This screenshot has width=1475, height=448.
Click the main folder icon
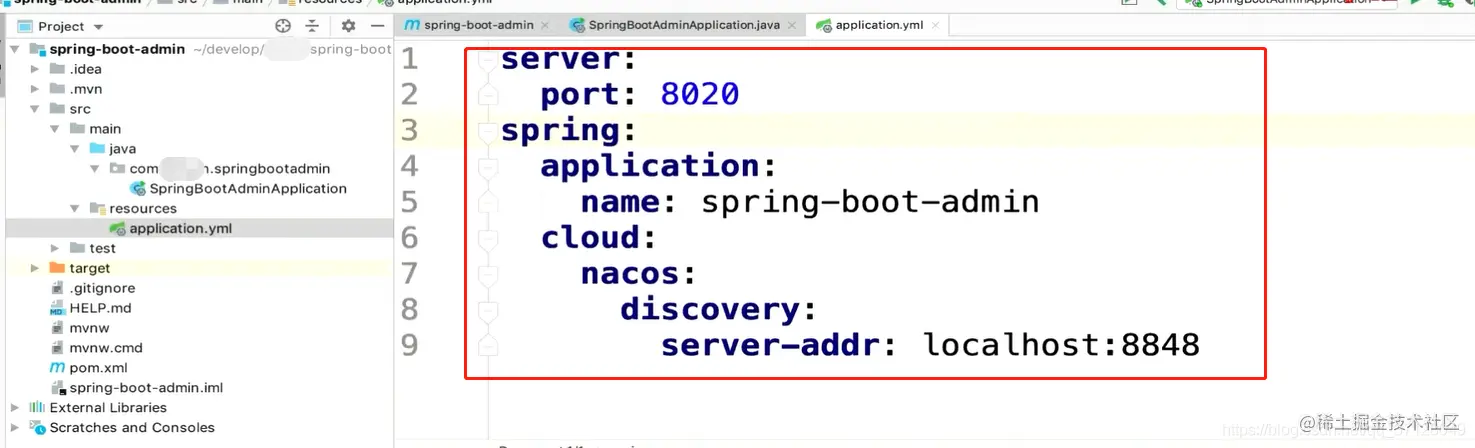(x=77, y=129)
